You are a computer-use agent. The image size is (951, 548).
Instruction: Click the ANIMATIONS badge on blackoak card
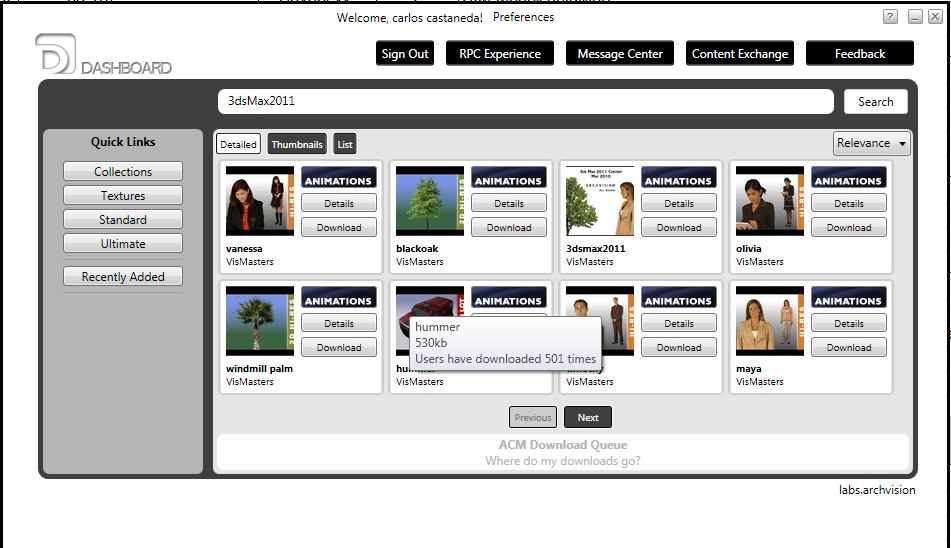coord(508,178)
